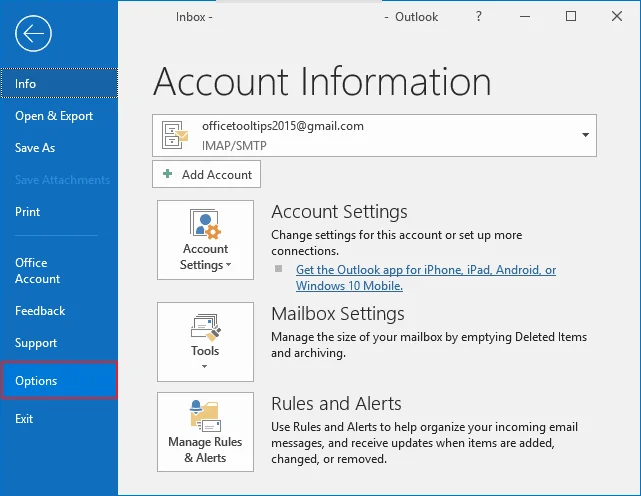641x496 pixels.
Task: Click the Help question mark icon
Action: click(x=479, y=16)
